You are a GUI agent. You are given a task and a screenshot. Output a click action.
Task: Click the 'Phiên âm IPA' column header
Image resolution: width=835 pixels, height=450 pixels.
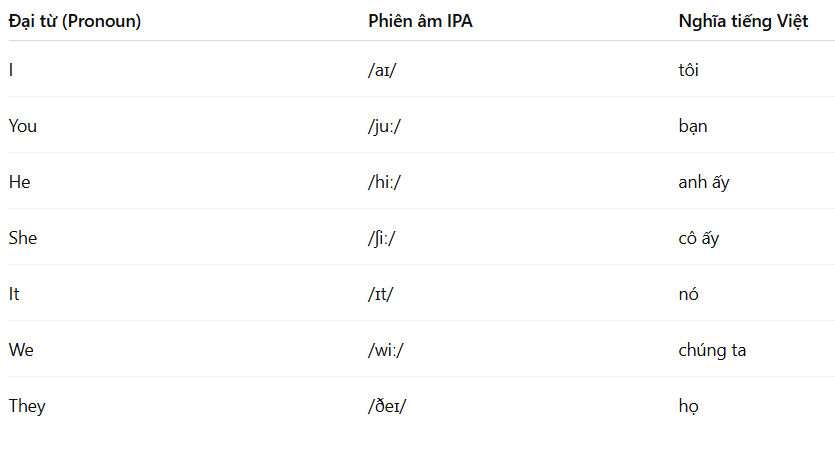420,21
